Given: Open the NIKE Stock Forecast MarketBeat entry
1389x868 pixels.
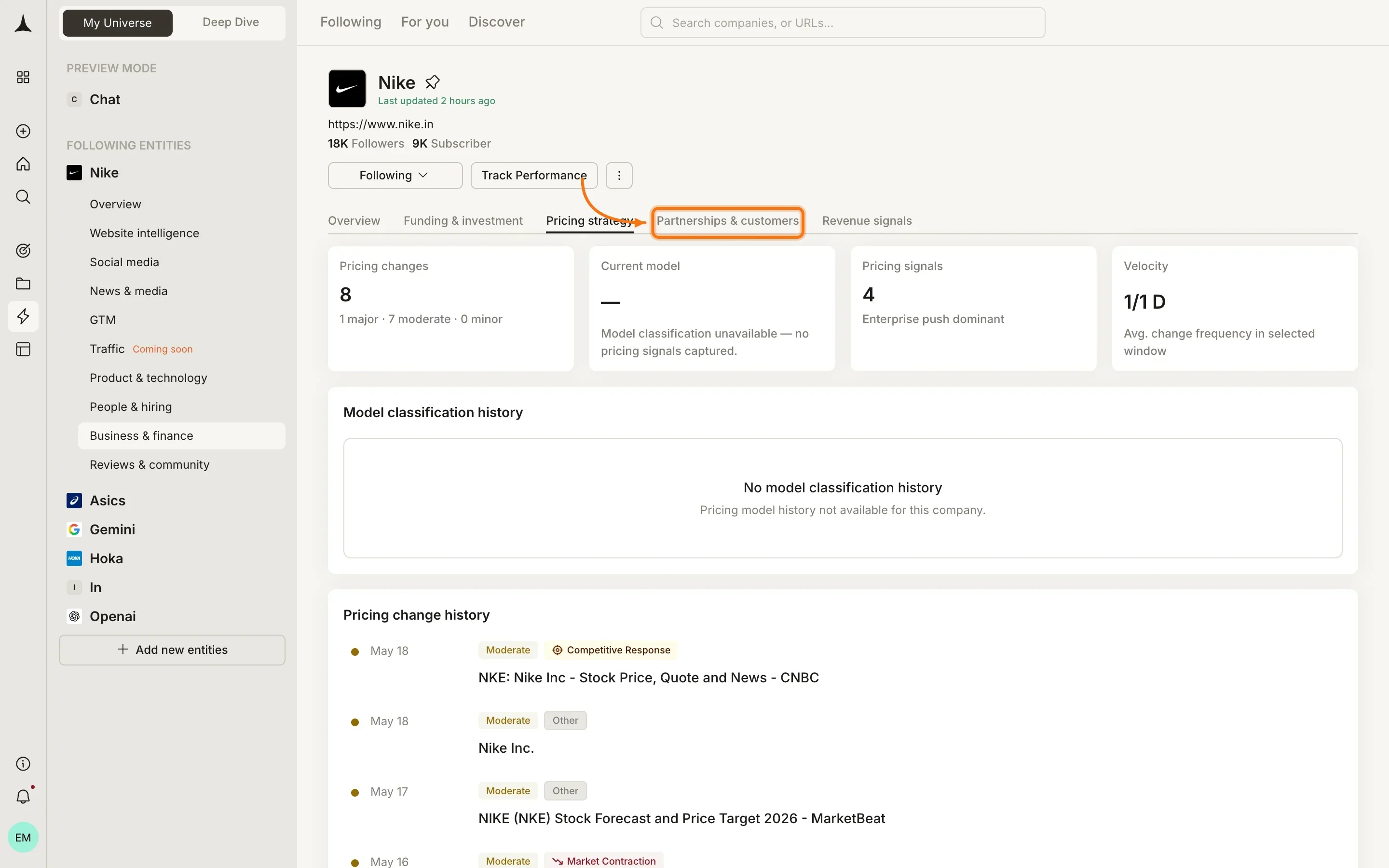Looking at the screenshot, I should tap(681, 818).
